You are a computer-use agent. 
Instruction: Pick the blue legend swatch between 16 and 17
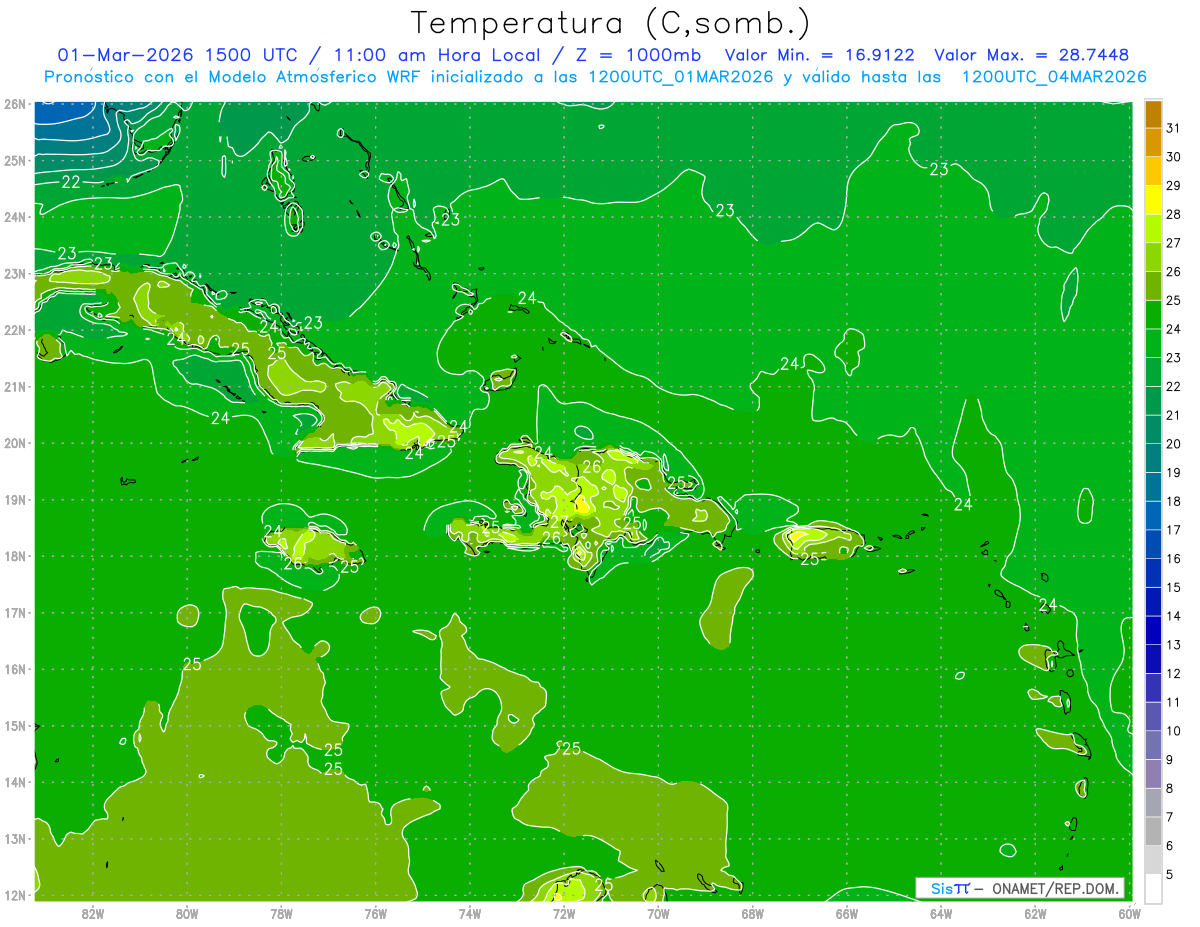[1153, 545]
